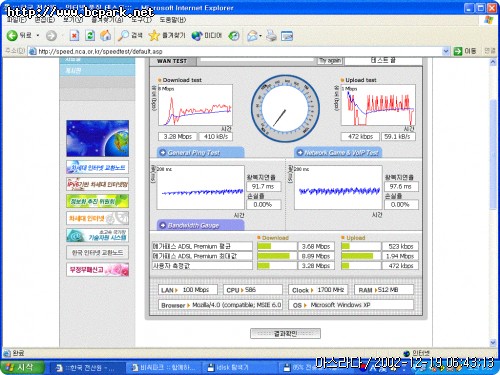Click the Windows flag logo throbber
The image size is (500, 375).
(x=489, y=20)
